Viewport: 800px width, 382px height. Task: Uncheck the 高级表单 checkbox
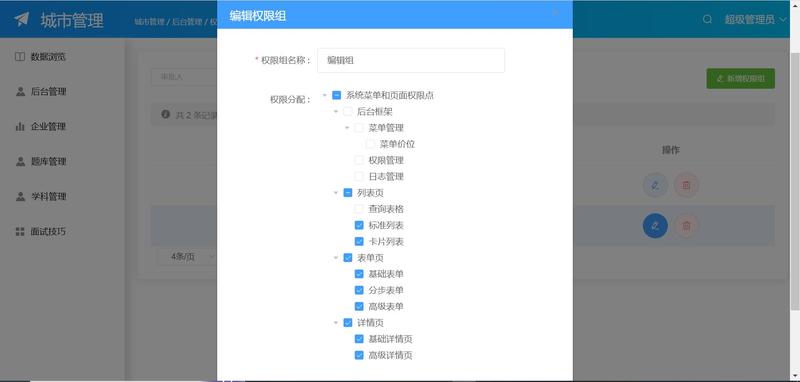(x=359, y=307)
